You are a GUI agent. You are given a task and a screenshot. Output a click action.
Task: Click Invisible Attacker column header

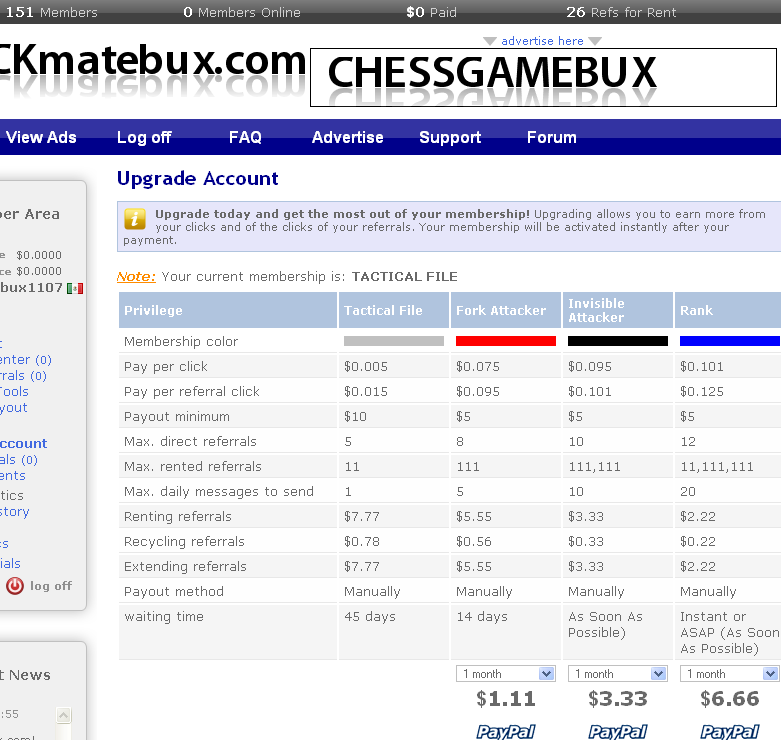point(618,310)
